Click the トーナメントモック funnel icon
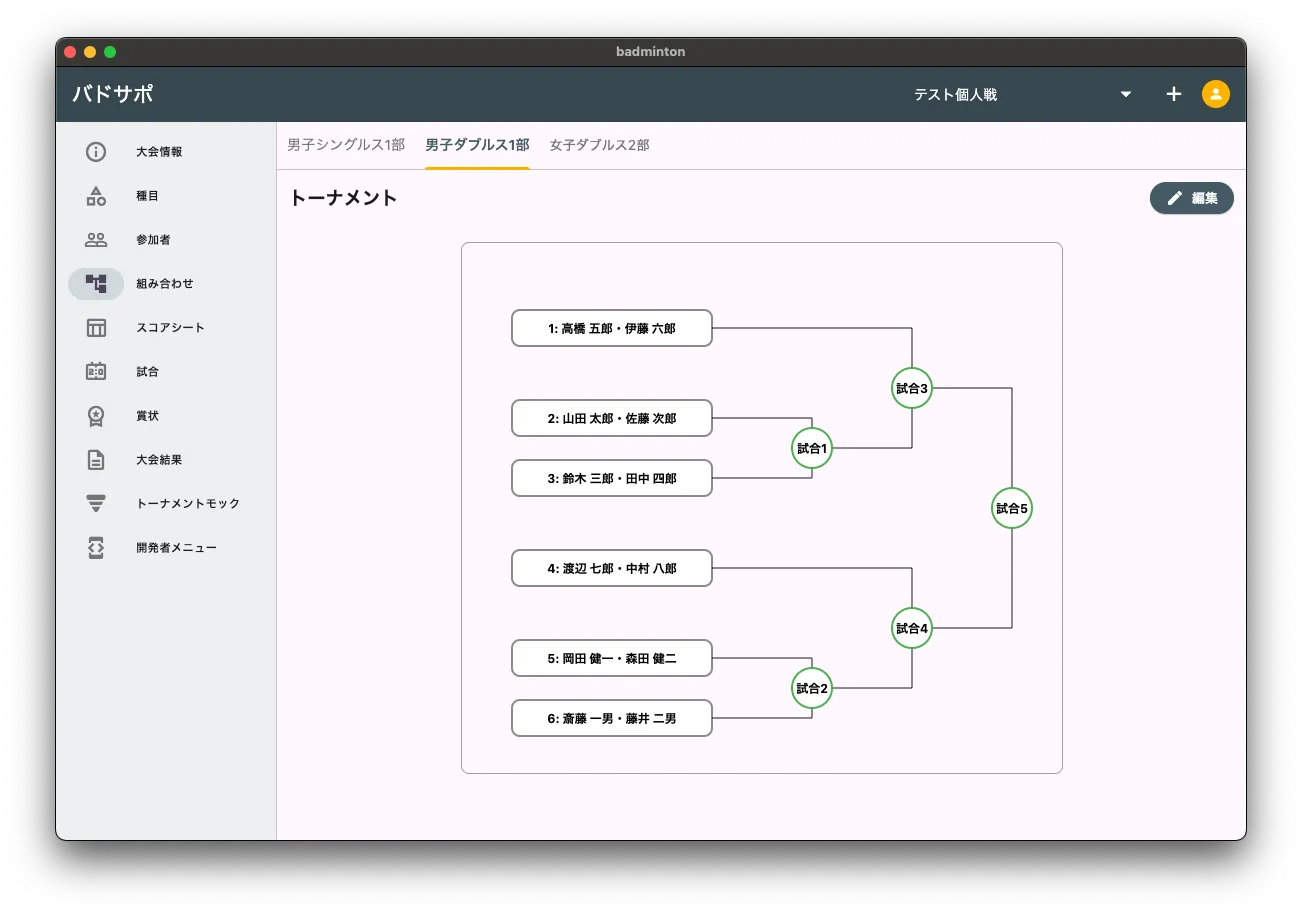 click(96, 504)
